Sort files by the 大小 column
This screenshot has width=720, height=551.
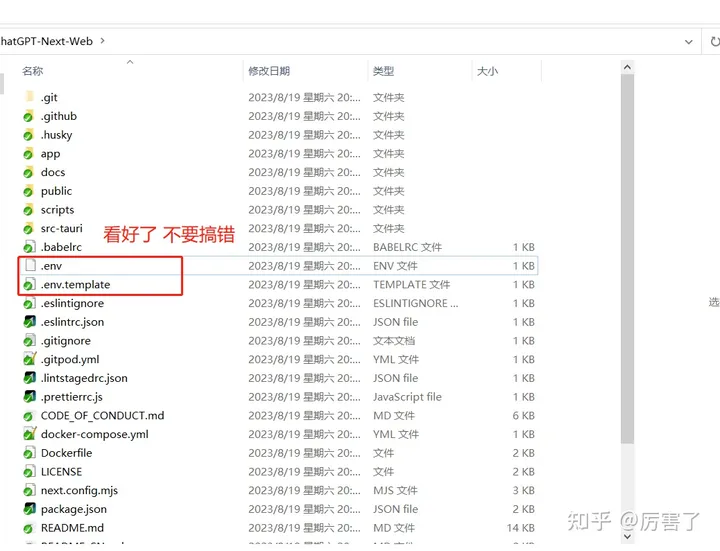488,71
